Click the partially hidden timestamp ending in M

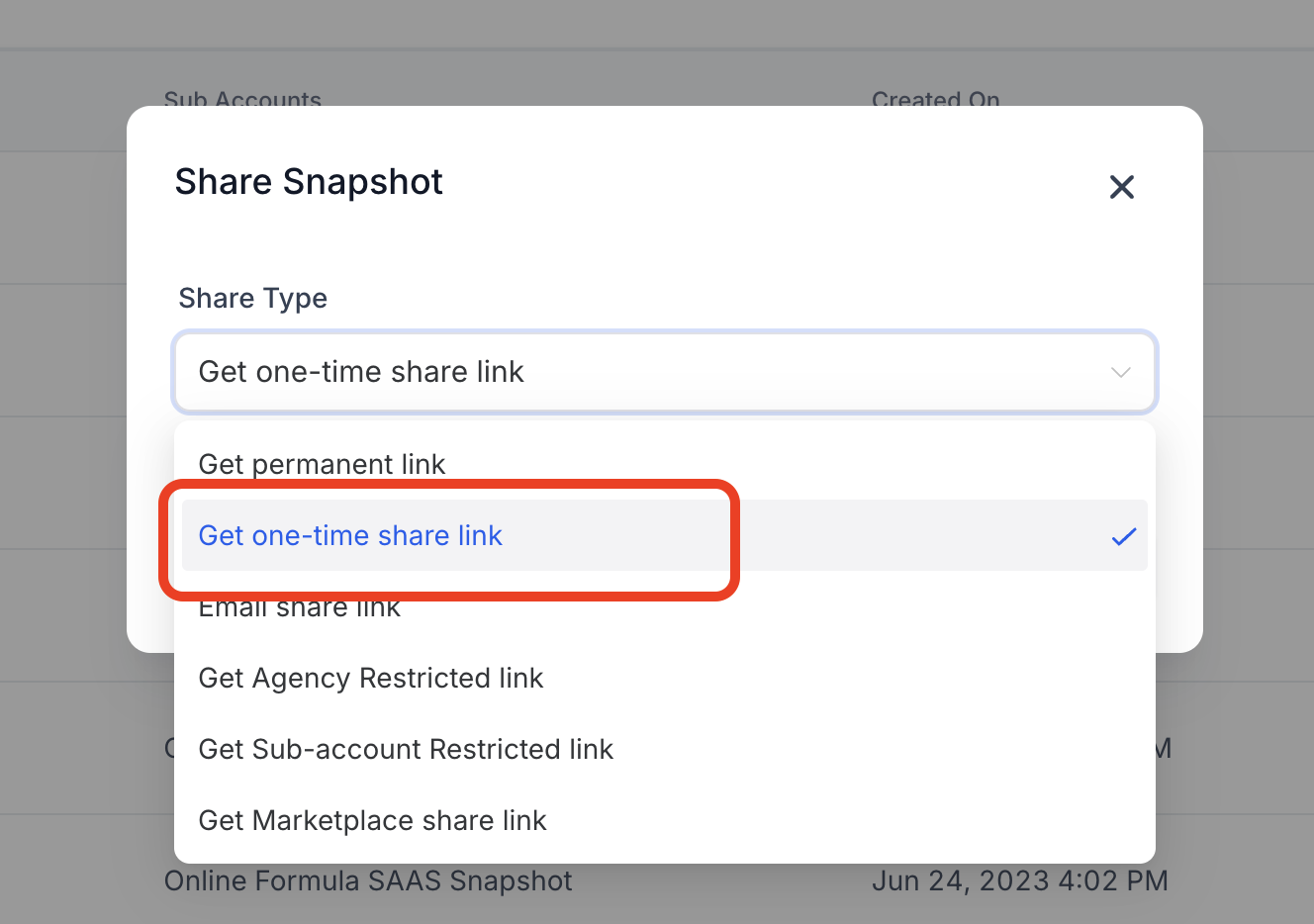coord(1164,749)
